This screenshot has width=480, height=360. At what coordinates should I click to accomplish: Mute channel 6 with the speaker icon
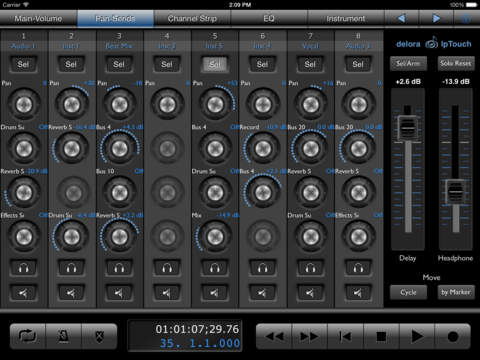(263, 293)
